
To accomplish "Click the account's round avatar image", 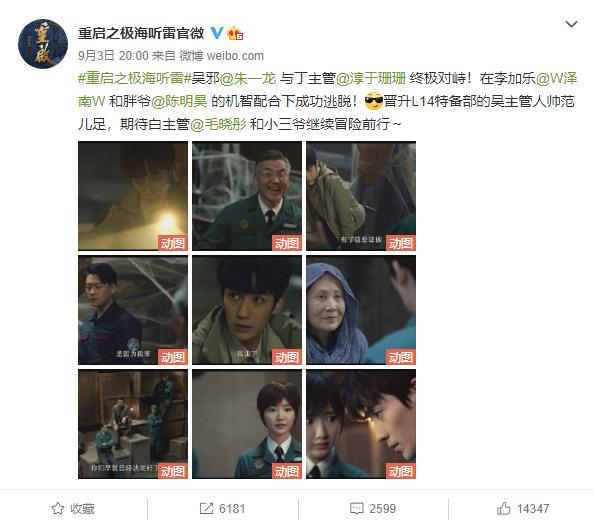I will [x=43, y=44].
